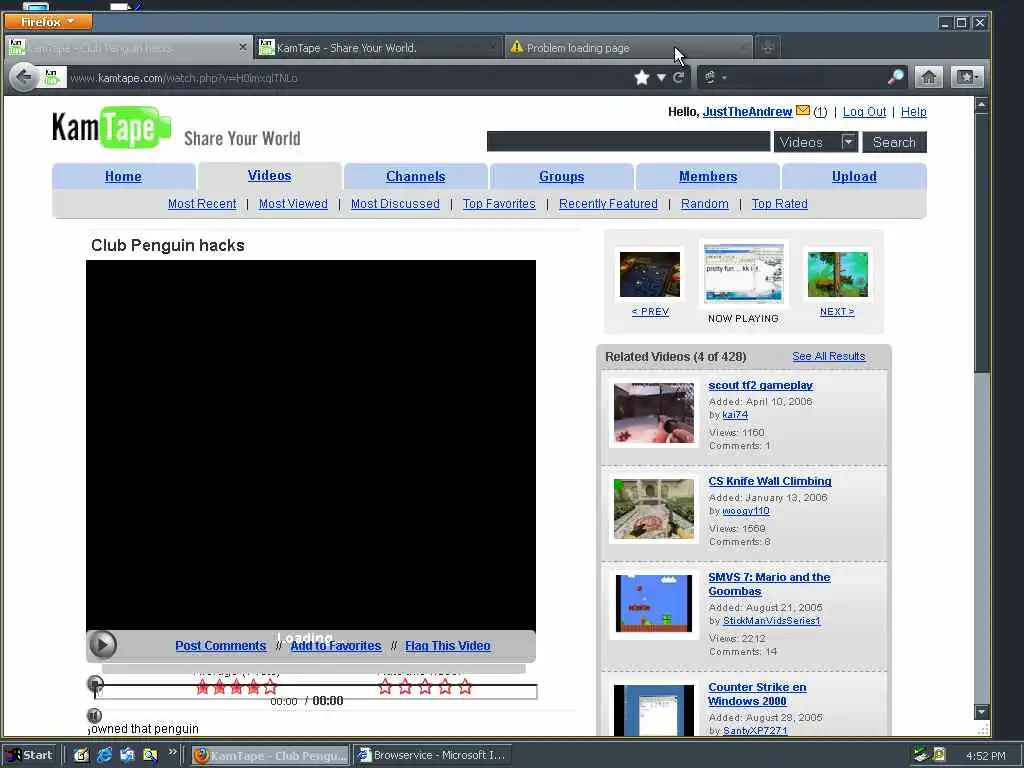1024x768 pixels.
Task: Open a new tab with plus button
Action: click(767, 48)
